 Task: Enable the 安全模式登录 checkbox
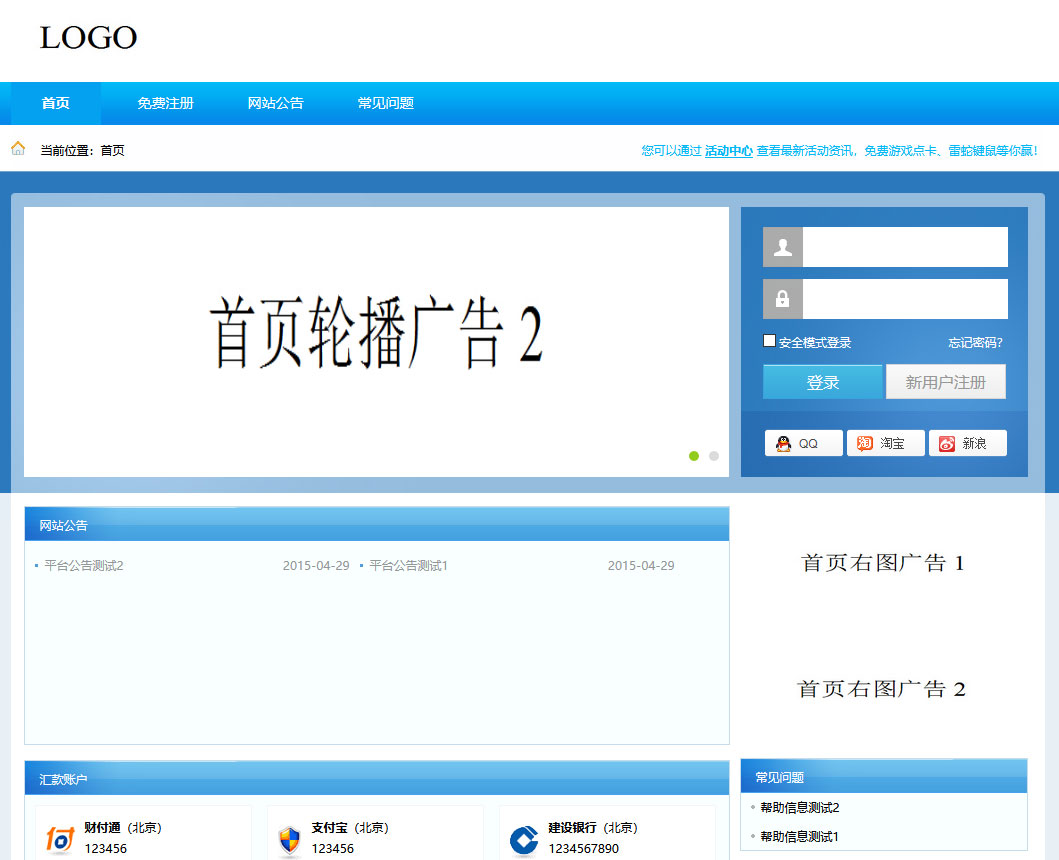click(x=769, y=341)
